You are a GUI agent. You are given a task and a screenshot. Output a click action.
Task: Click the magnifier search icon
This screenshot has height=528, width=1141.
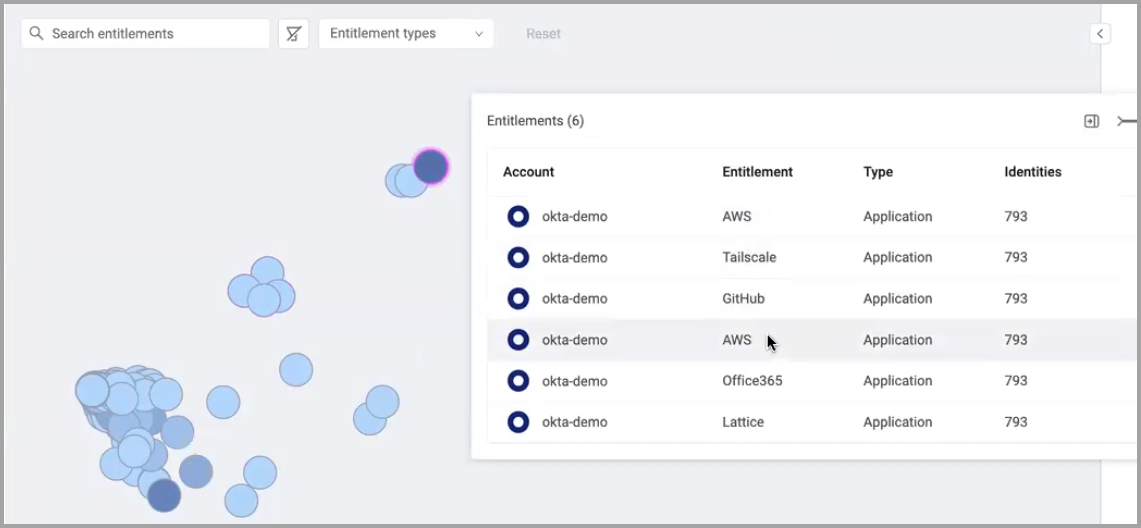pos(36,33)
